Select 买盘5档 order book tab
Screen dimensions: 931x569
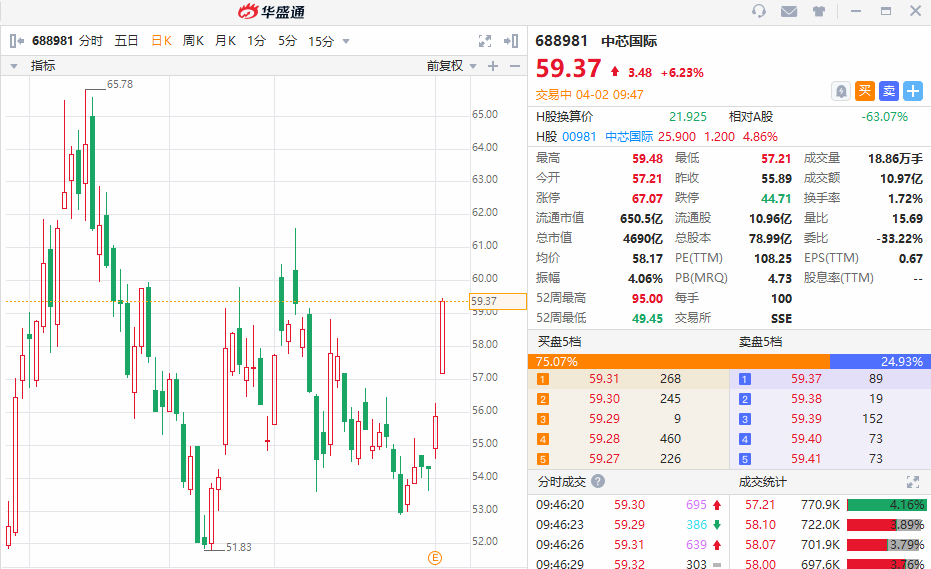pos(559,342)
